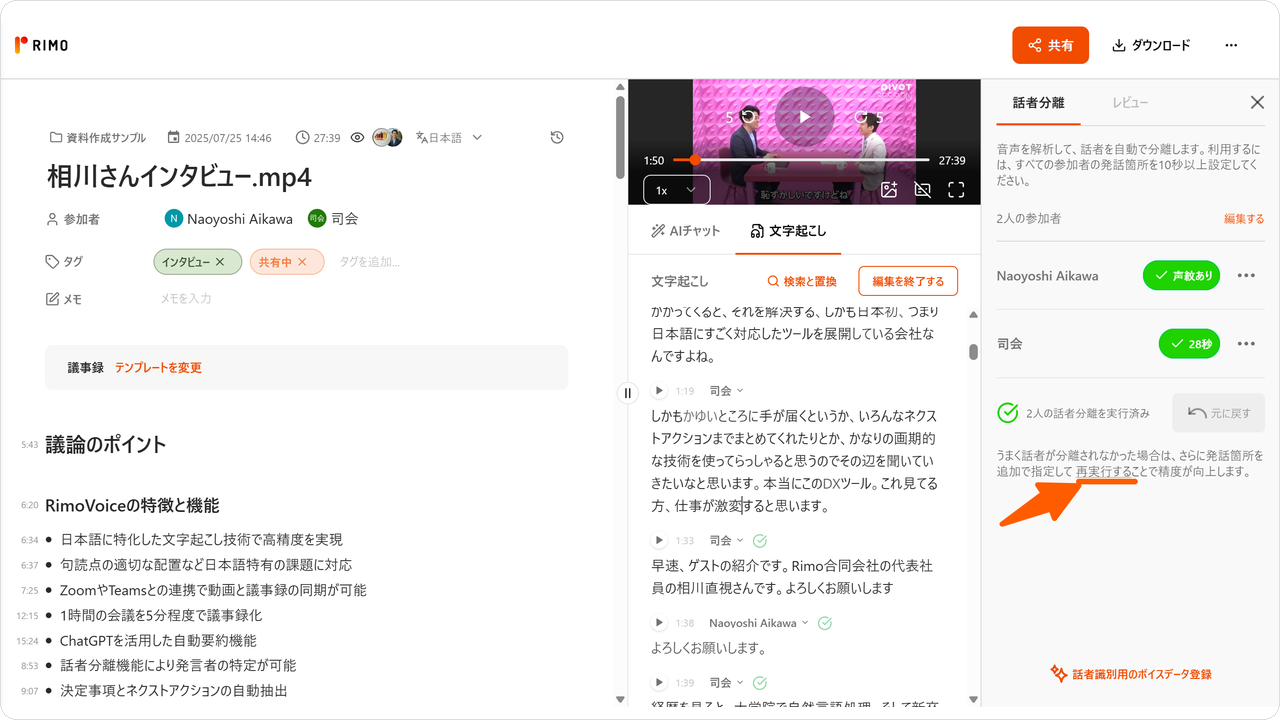This screenshot has height=720, width=1280.
Task: Click 編集する to edit participants
Action: tap(1244, 218)
